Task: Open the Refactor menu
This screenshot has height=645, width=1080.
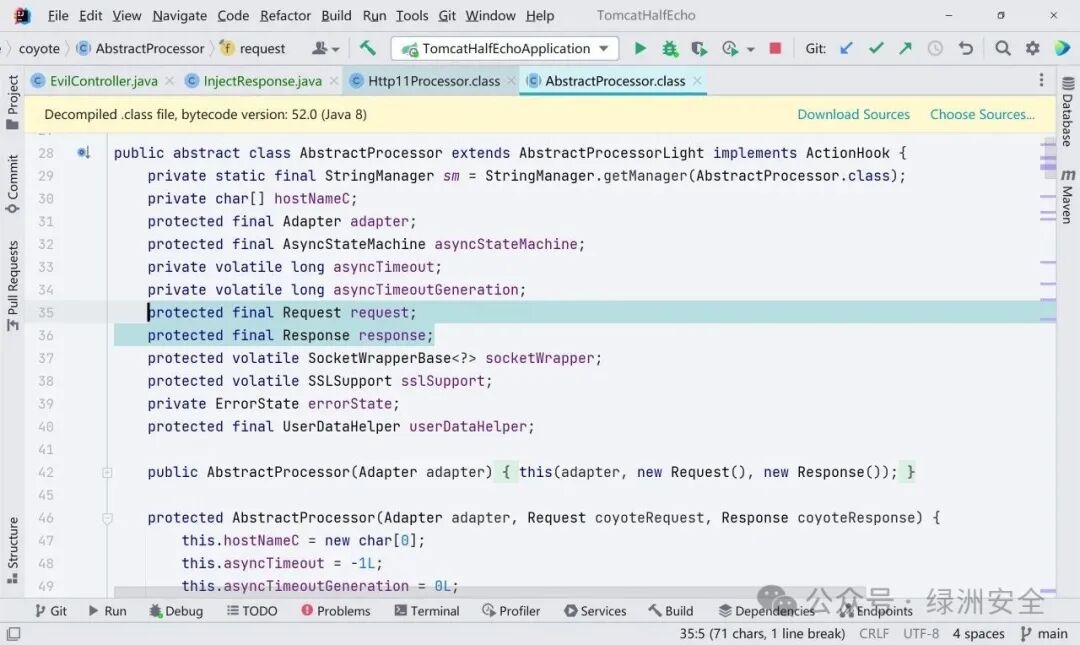Action: pos(285,15)
